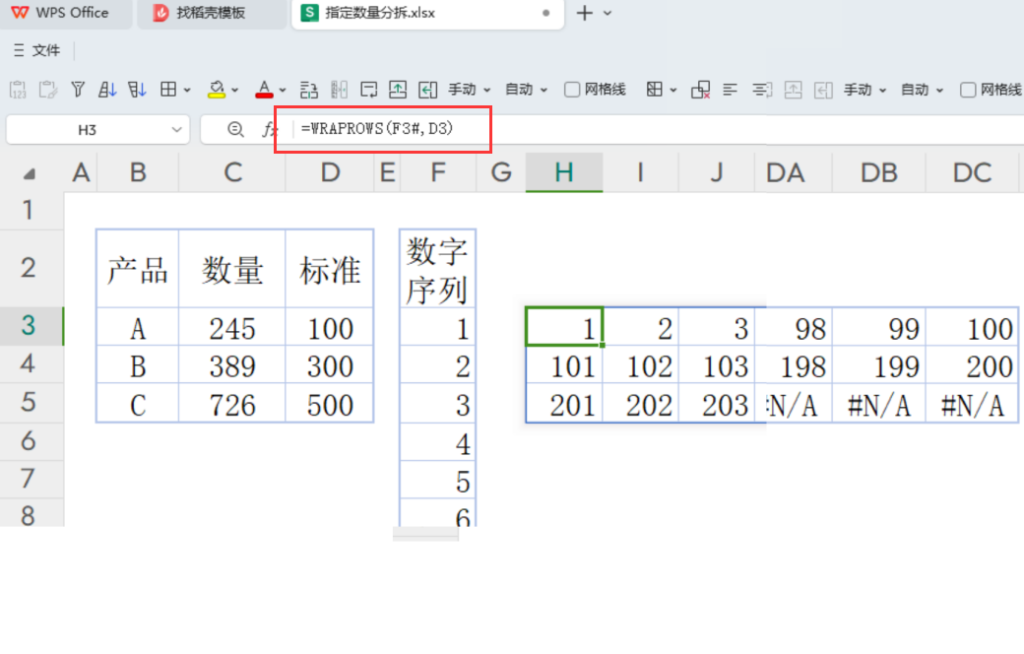Open the 文件 menu
This screenshot has width=1024, height=654.
[x=46, y=50]
